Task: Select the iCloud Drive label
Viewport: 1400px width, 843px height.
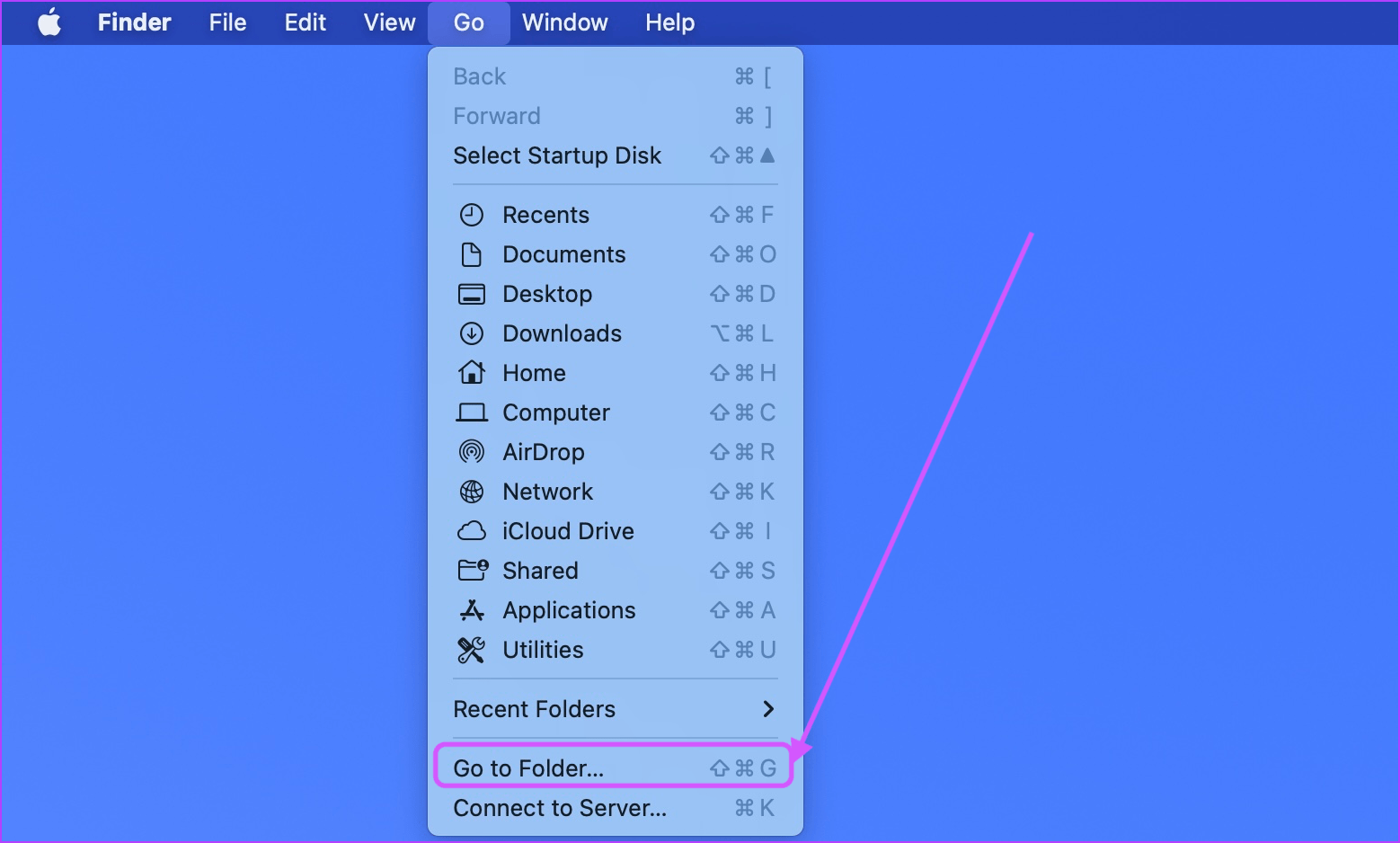Action: pos(569,531)
